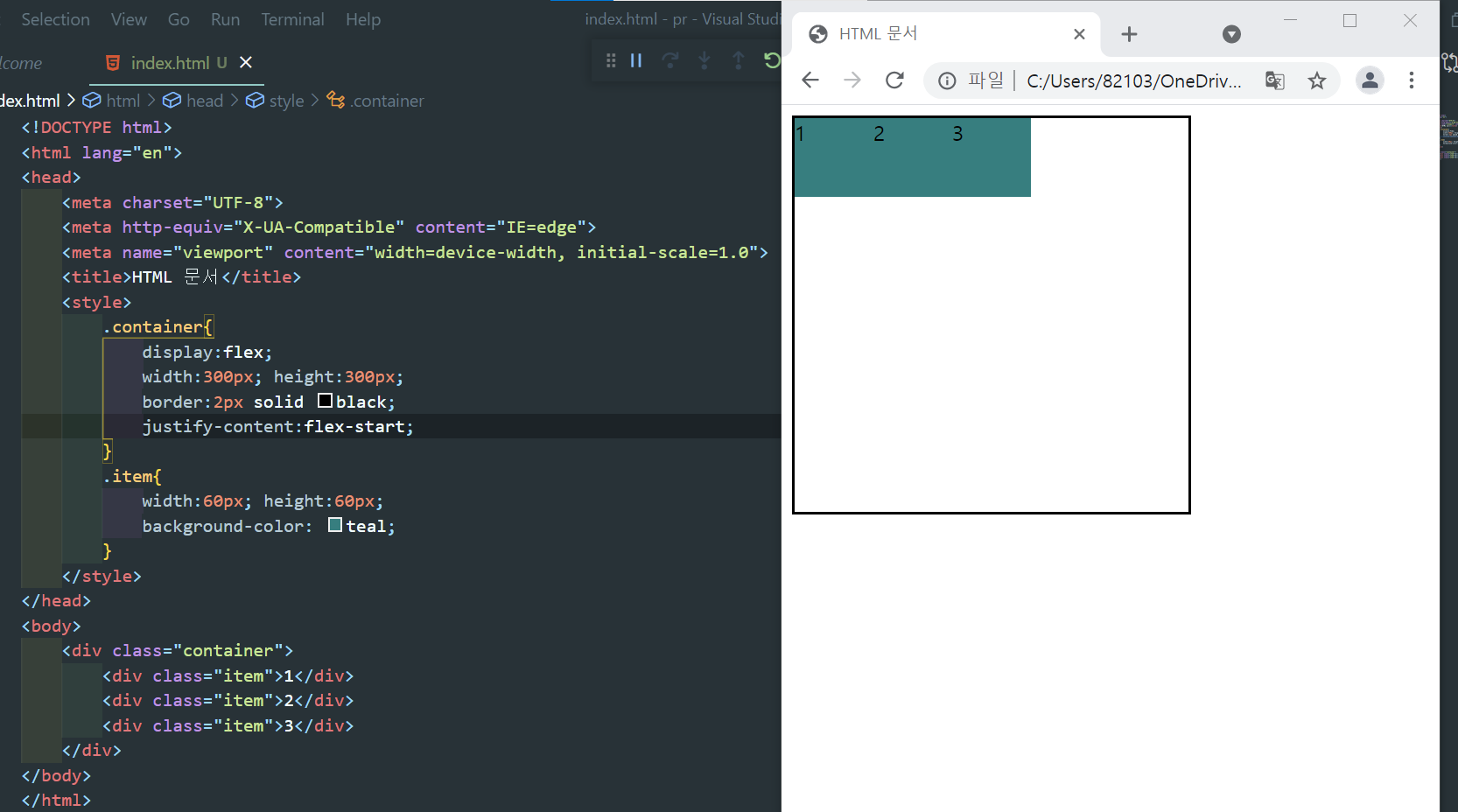Viewport: 1458px width, 812px height.
Task: Expand the .container breadcrumb segment
Action: click(375, 101)
